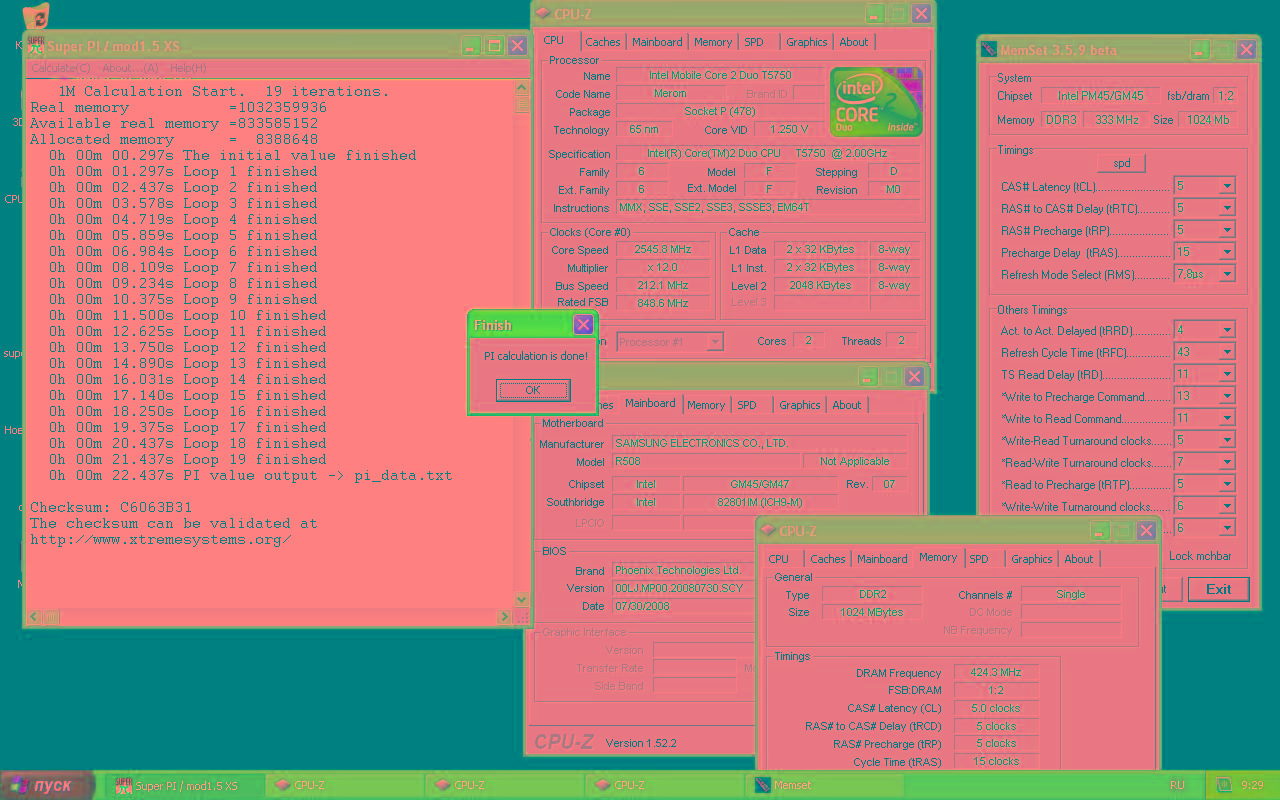The width and height of the screenshot is (1280, 800).
Task: Click the DRAM Frequency value 424.3 MHz
Action: tap(997, 673)
